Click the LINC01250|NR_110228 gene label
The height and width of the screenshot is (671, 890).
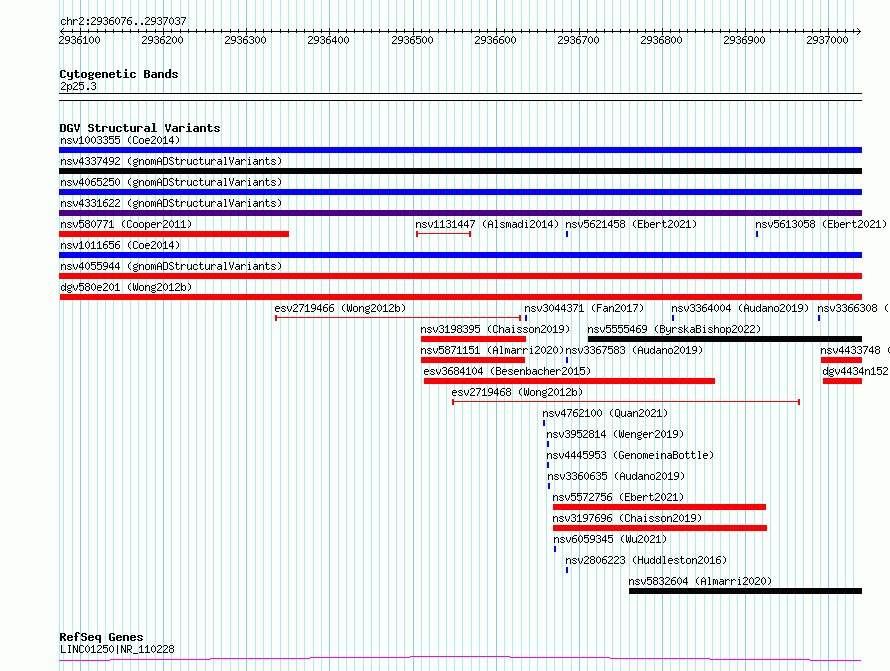117,649
